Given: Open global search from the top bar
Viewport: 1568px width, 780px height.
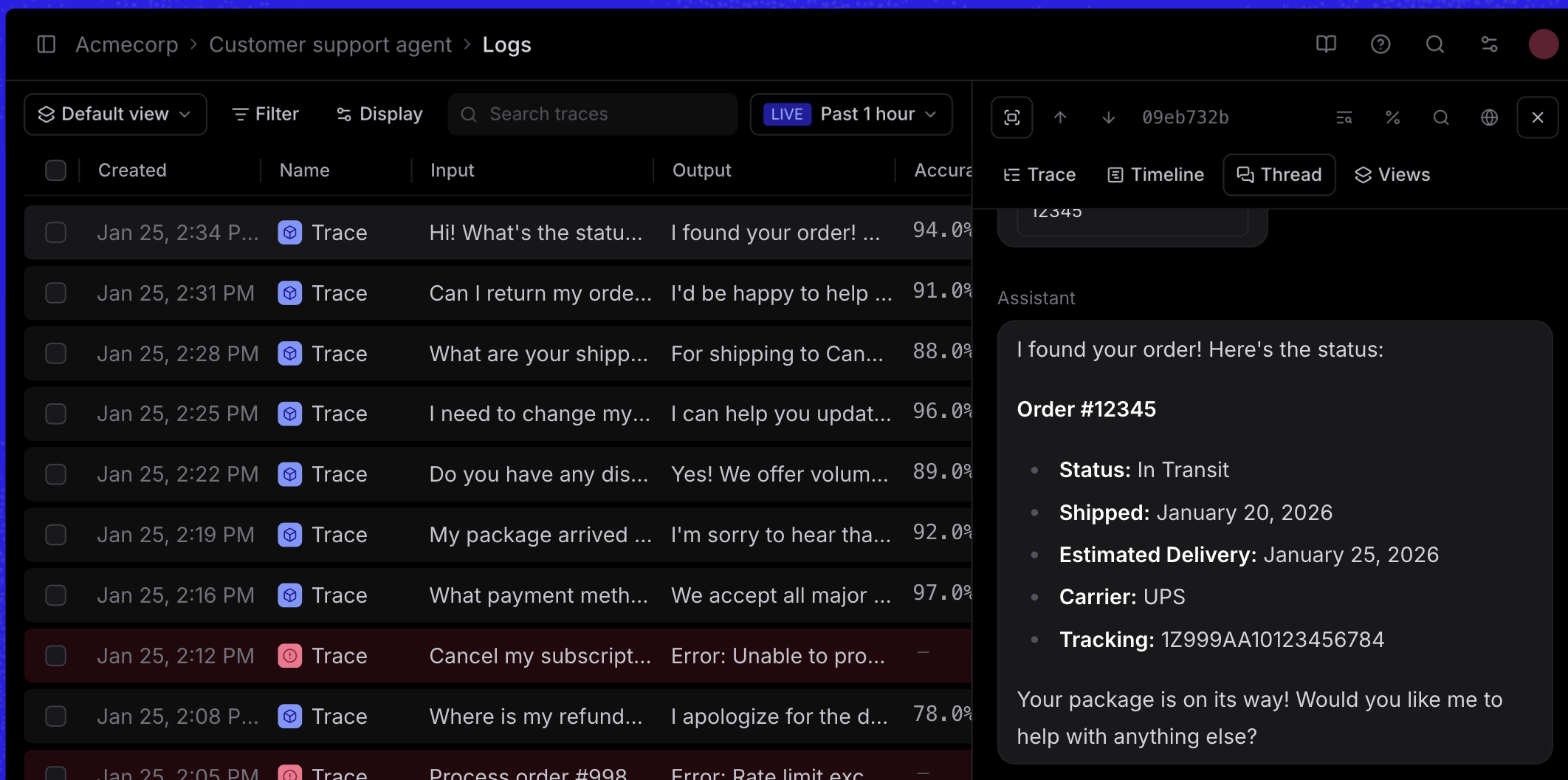Looking at the screenshot, I should pos(1435,44).
